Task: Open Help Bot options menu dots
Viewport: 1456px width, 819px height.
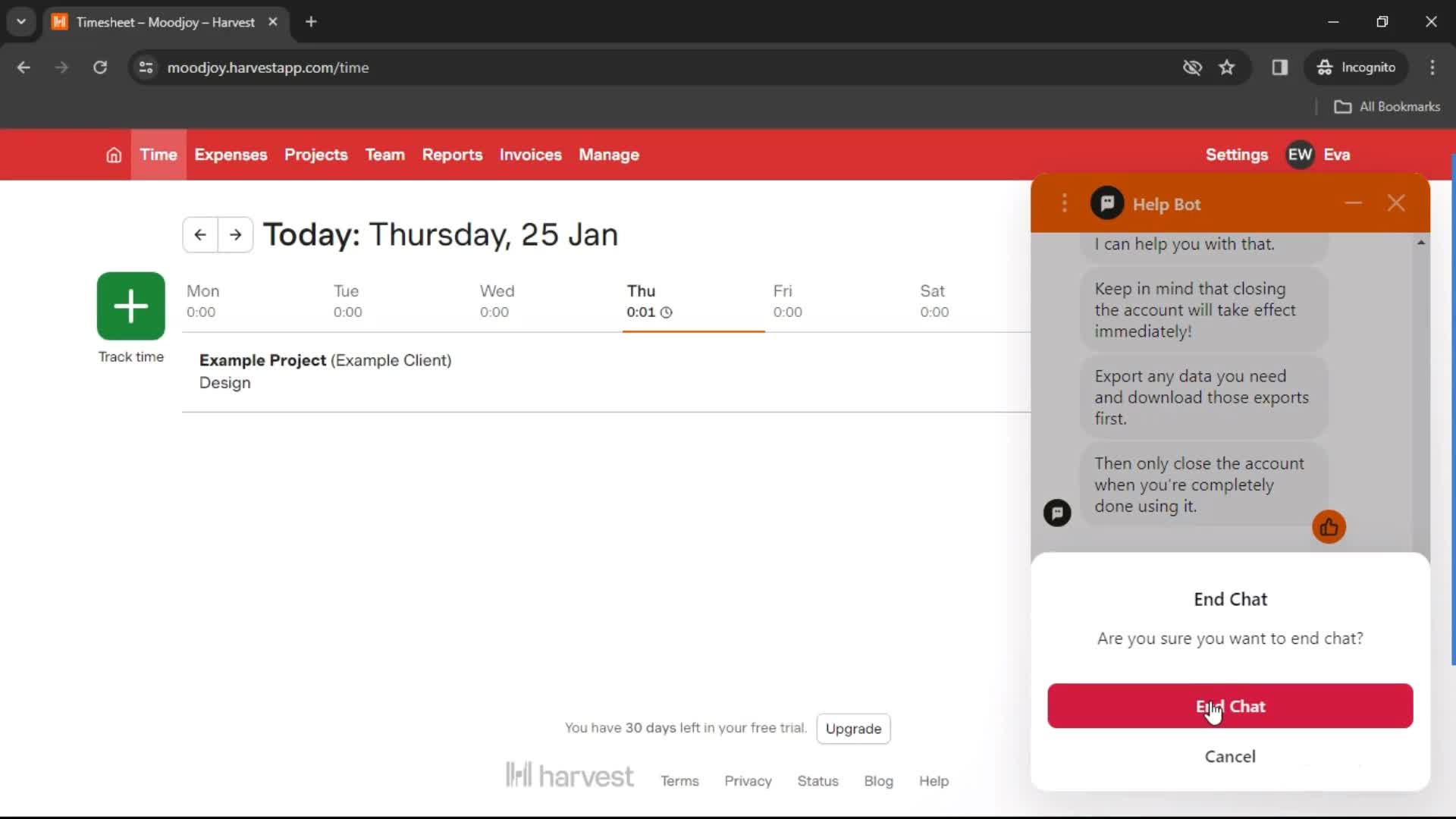Action: 1065,203
